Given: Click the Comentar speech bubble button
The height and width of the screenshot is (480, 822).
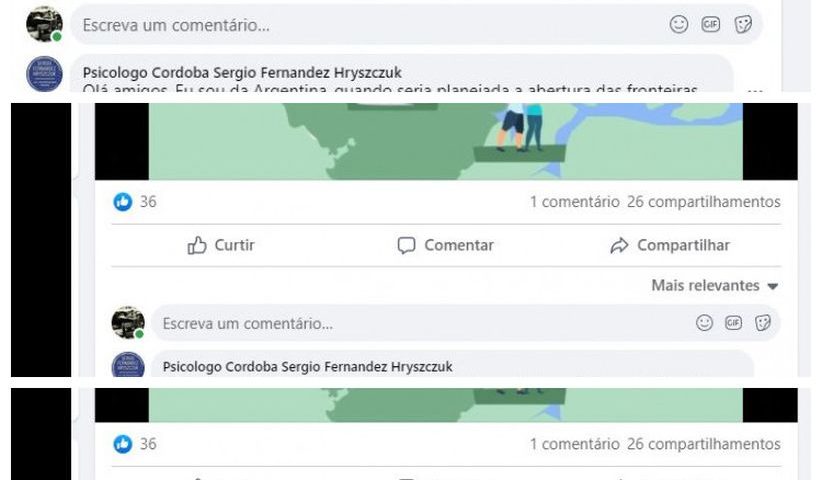Looking at the screenshot, I should pos(446,245).
